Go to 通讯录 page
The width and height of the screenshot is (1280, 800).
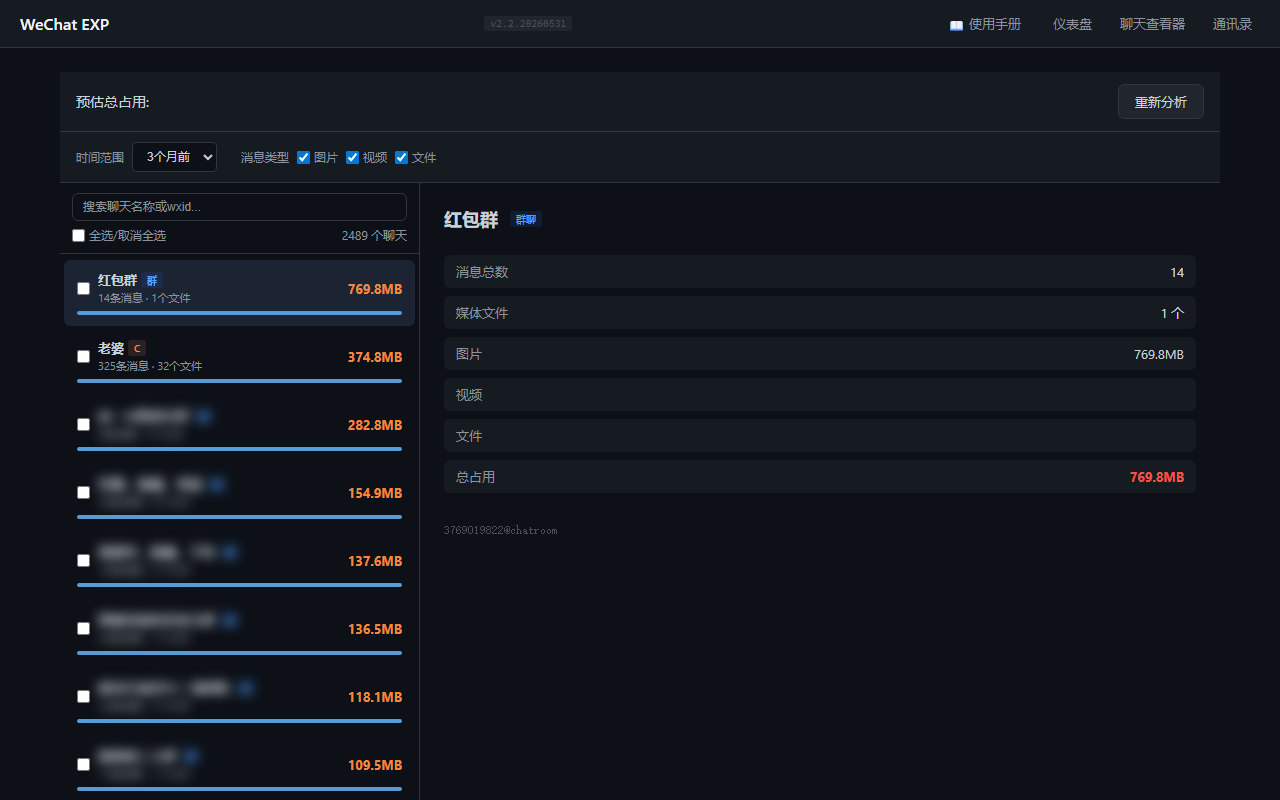point(1232,24)
